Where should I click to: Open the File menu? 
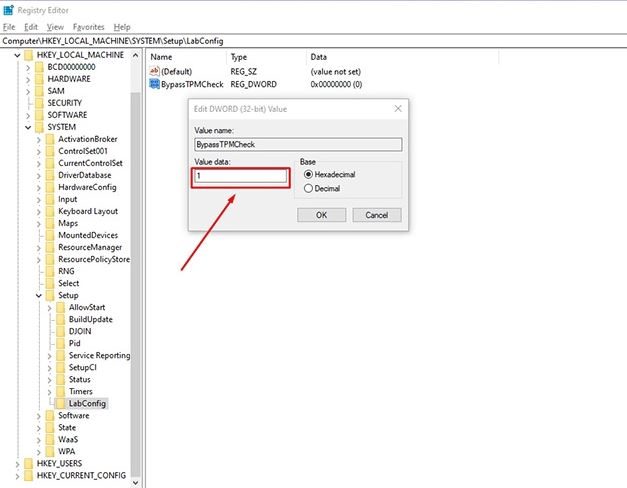coord(9,27)
